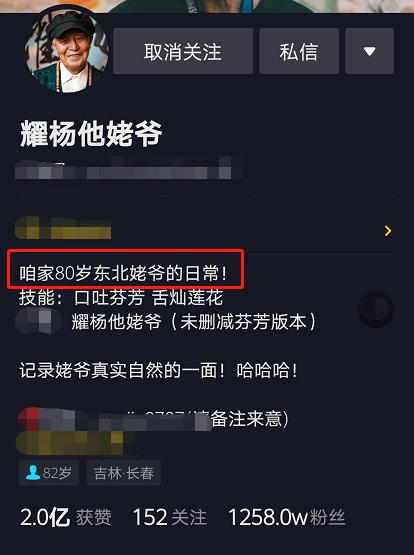Open the 咱家80岁东北姥爷的日常 bio line
Viewport: 414px width, 555px height.
[x=123, y=273]
